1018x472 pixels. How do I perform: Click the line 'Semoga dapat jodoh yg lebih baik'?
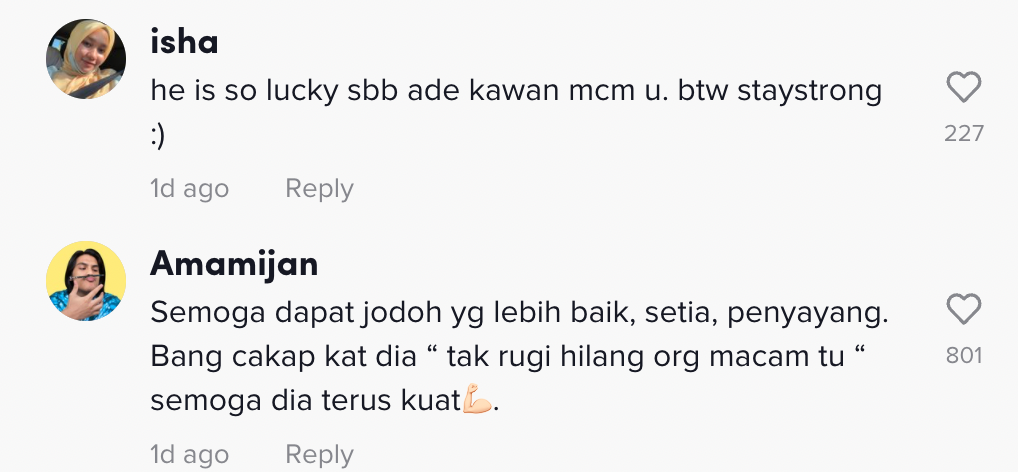click(x=519, y=314)
